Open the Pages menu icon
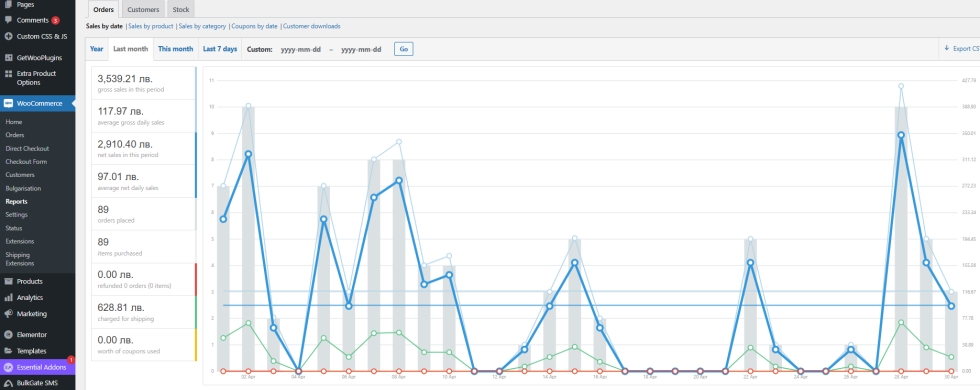Image resolution: width=980 pixels, height=390 pixels. tap(8, 4)
